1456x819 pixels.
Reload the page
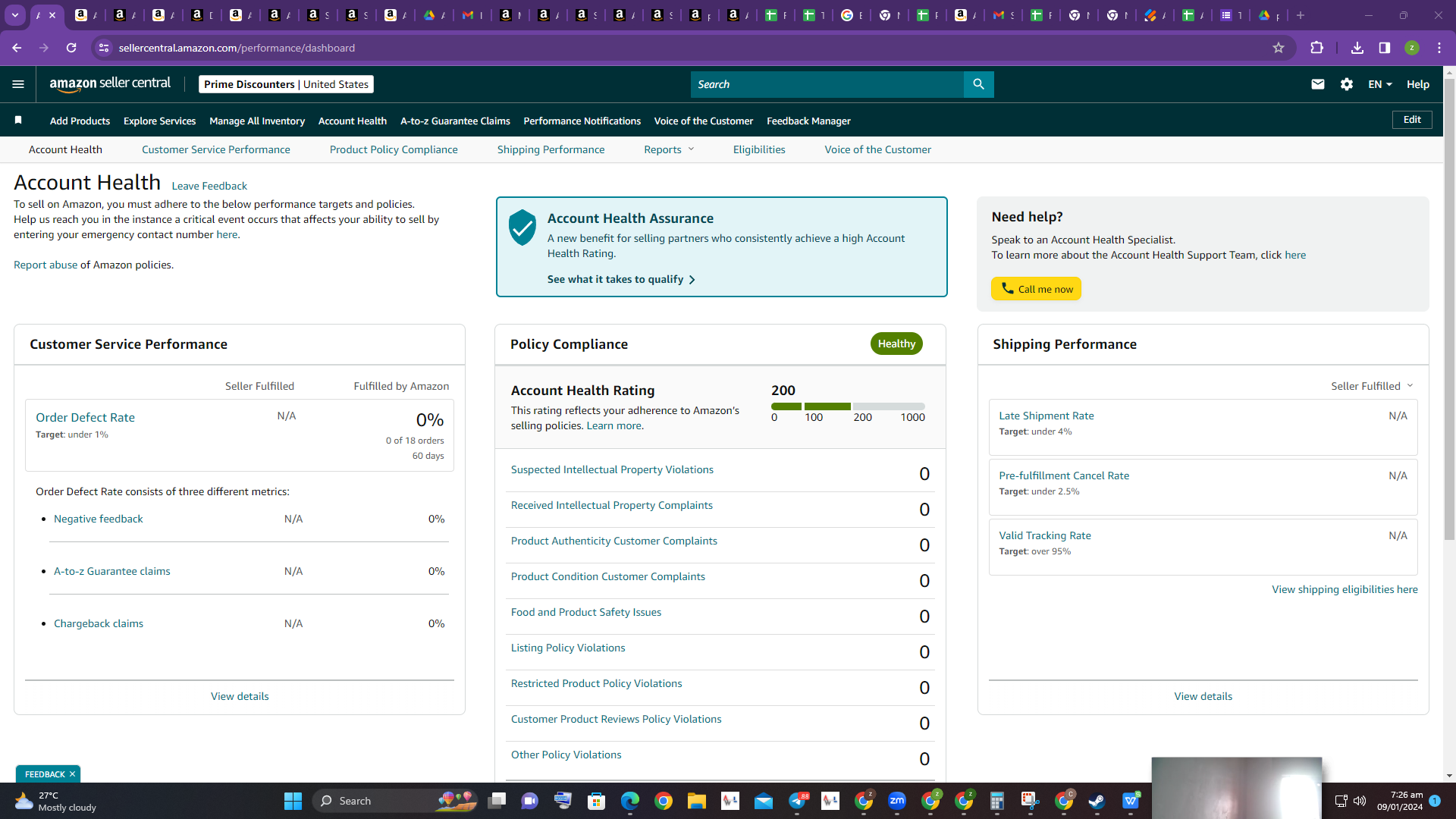coord(71,48)
